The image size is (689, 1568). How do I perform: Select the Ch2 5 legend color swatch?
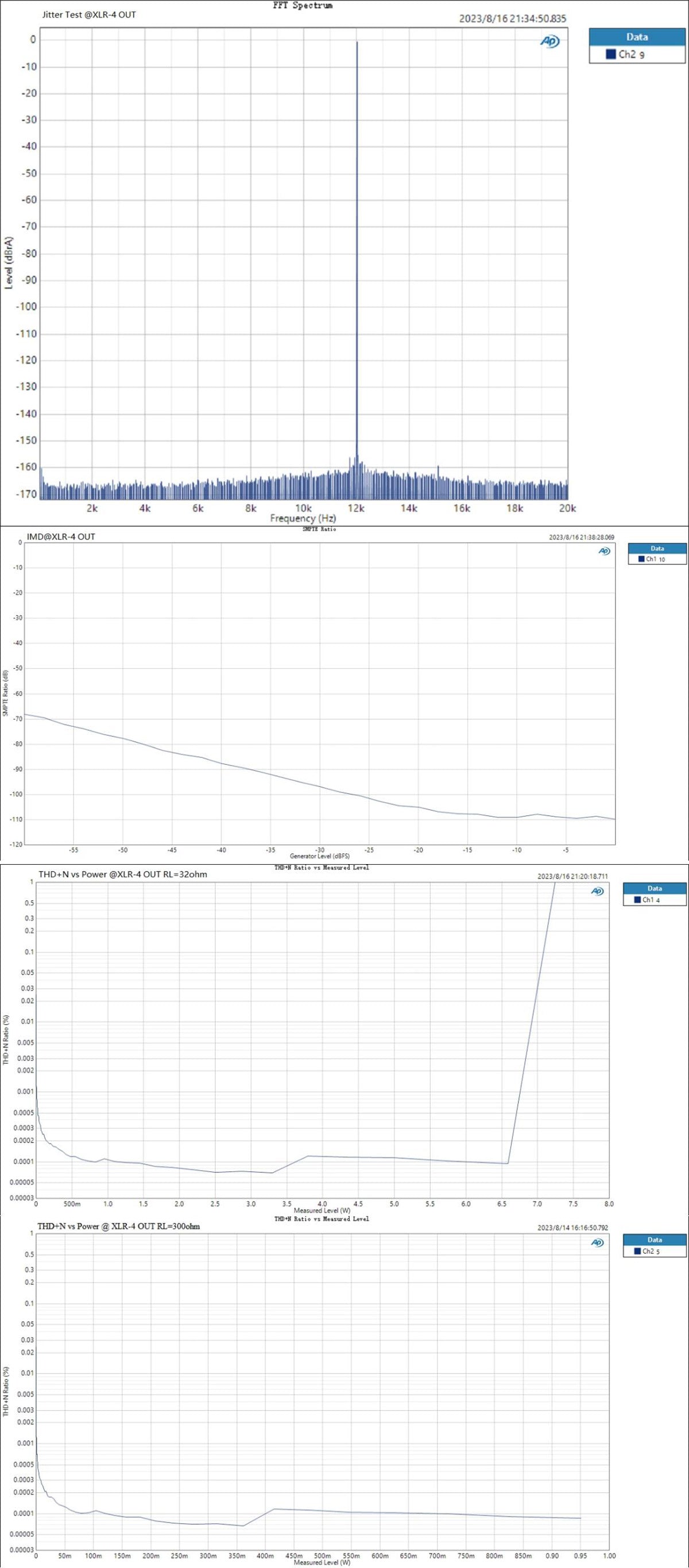[637, 1251]
